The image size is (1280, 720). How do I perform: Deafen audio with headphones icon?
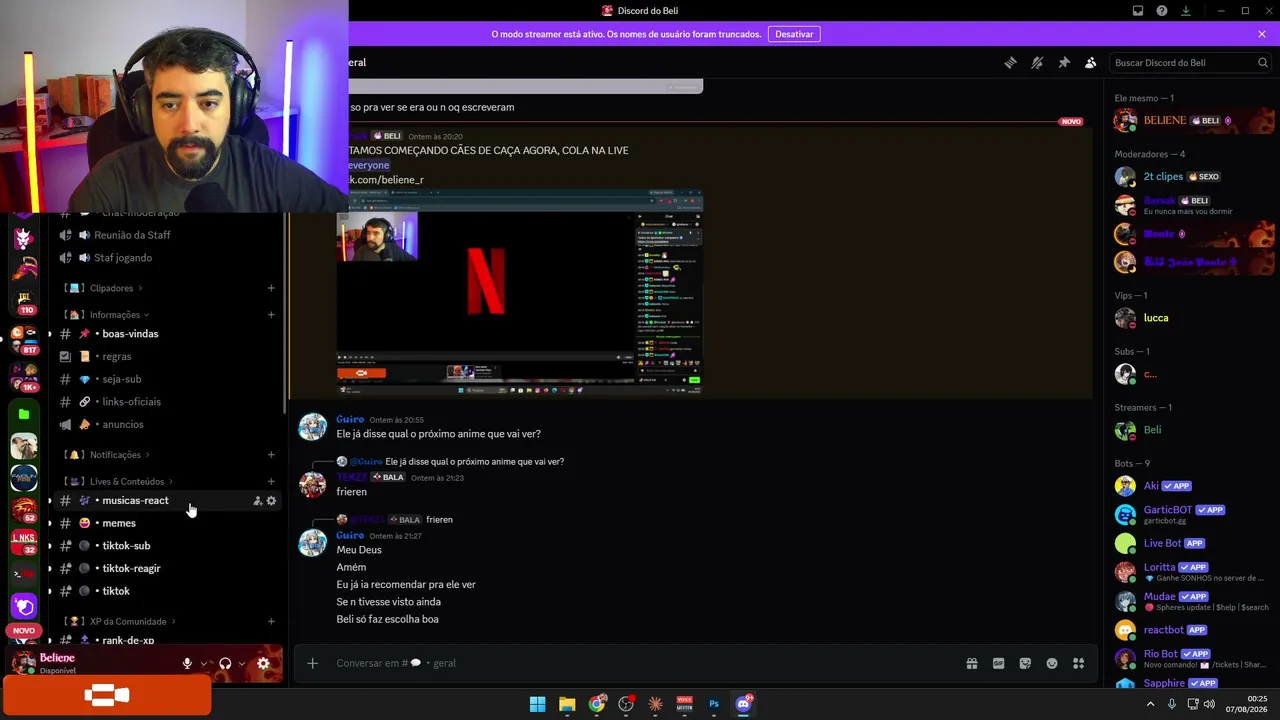pos(225,663)
